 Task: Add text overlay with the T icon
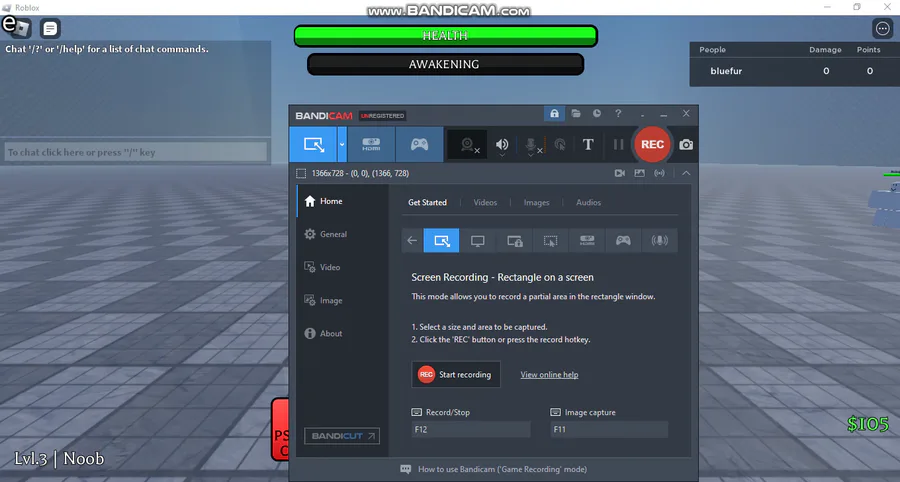click(x=588, y=145)
